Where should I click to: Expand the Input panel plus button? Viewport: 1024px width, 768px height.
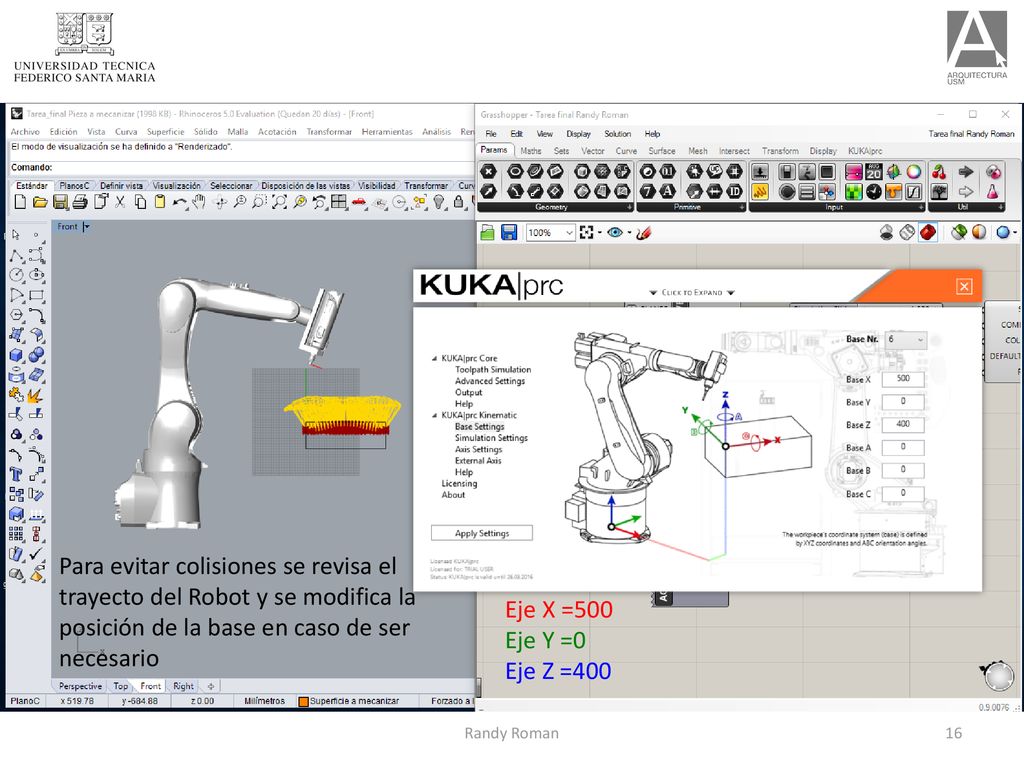pyautogui.click(x=921, y=207)
